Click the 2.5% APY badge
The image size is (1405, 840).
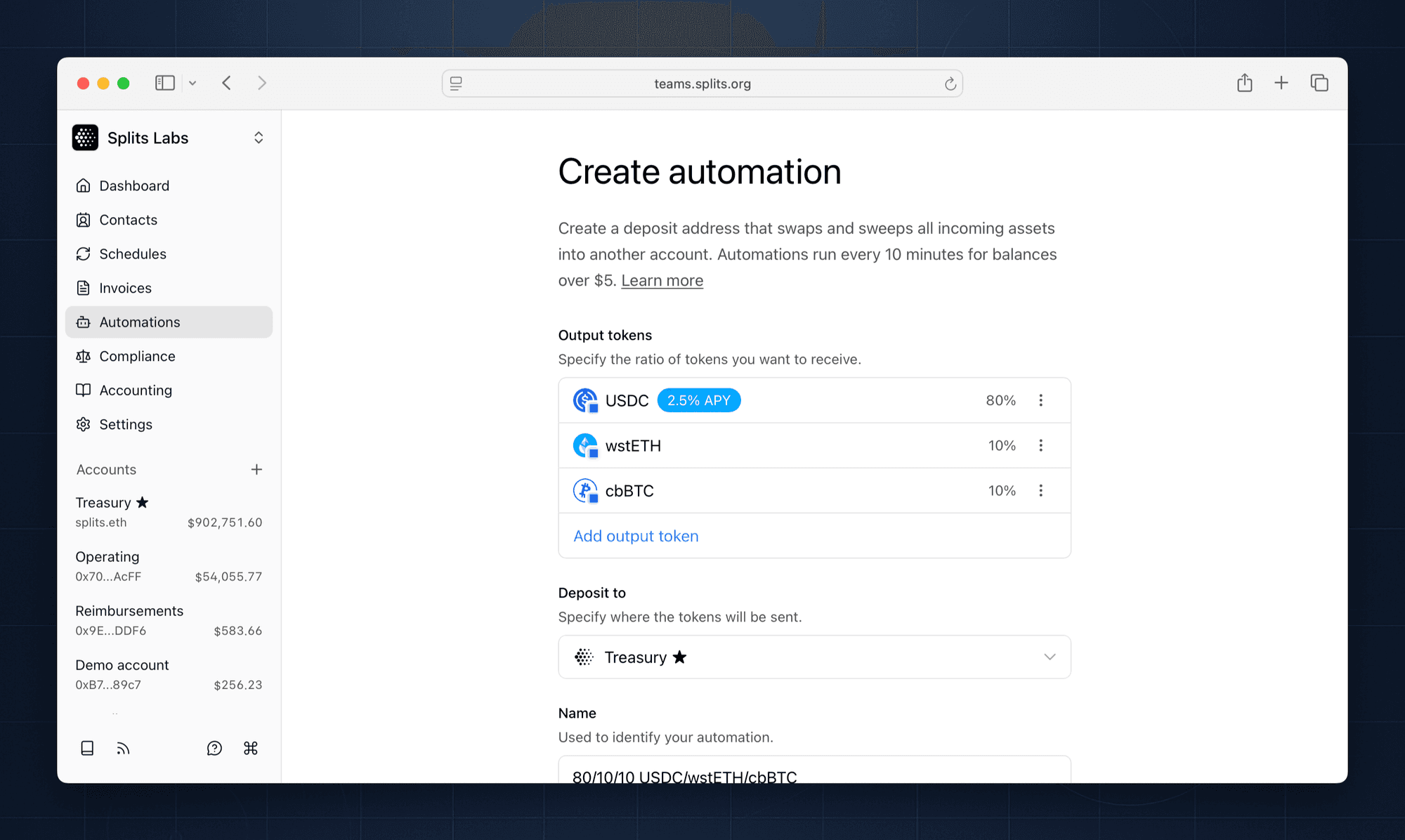point(699,400)
